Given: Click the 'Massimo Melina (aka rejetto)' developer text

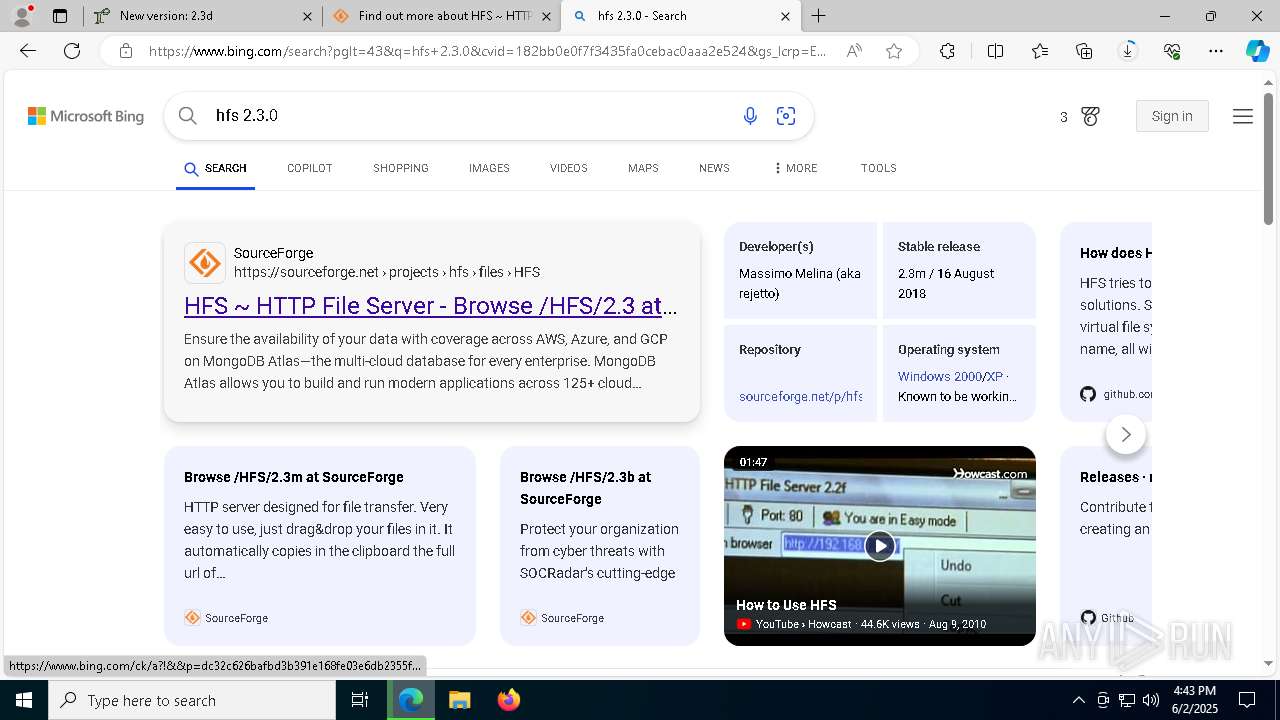Looking at the screenshot, I should pyautogui.click(x=800, y=283).
